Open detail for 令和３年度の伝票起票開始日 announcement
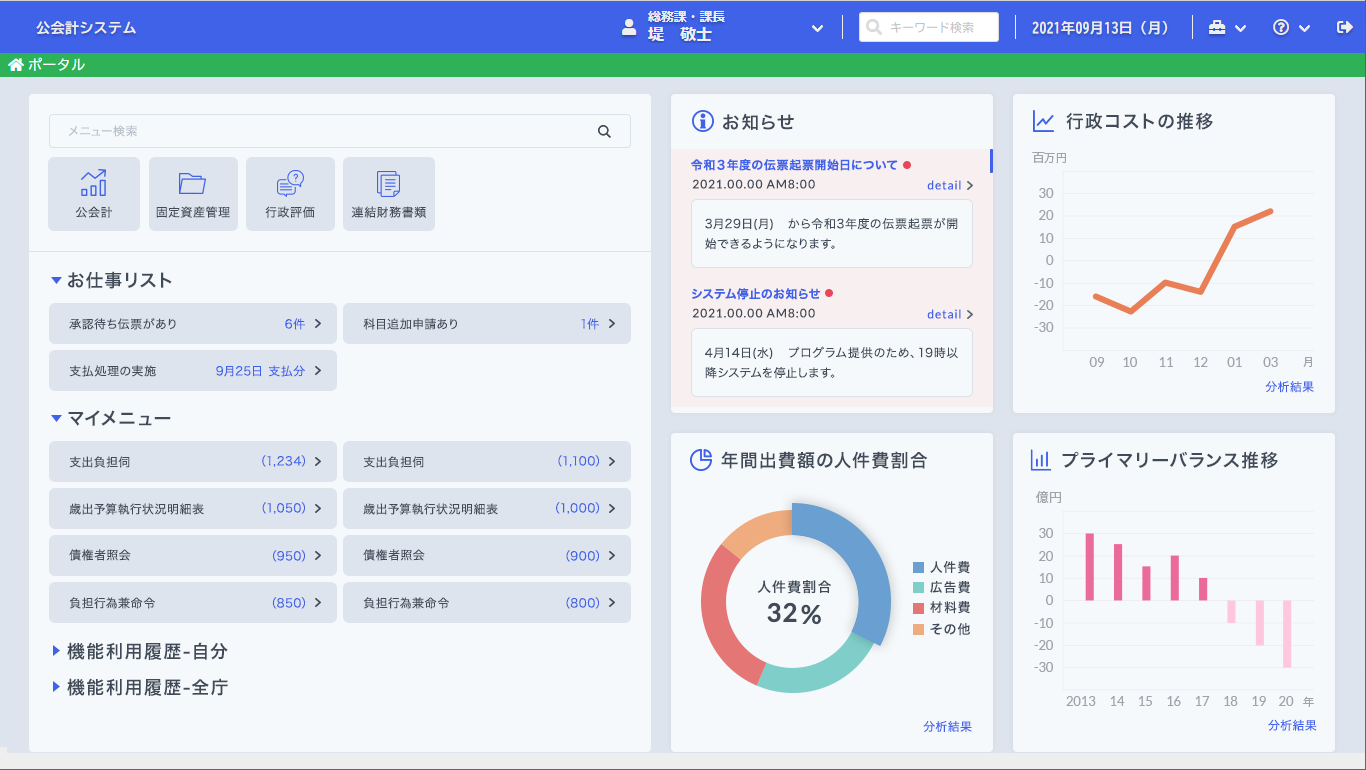Viewport: 1366px width, 770px height. pos(949,185)
